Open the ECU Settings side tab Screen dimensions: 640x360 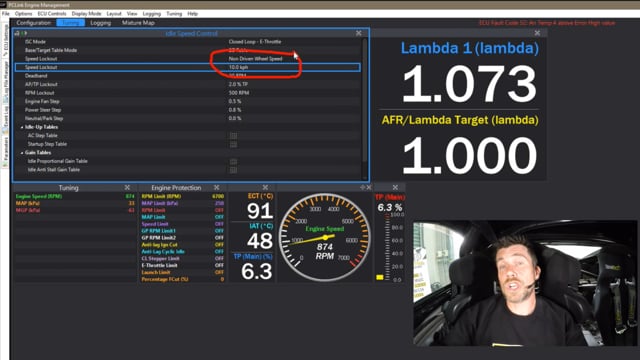tap(5, 41)
